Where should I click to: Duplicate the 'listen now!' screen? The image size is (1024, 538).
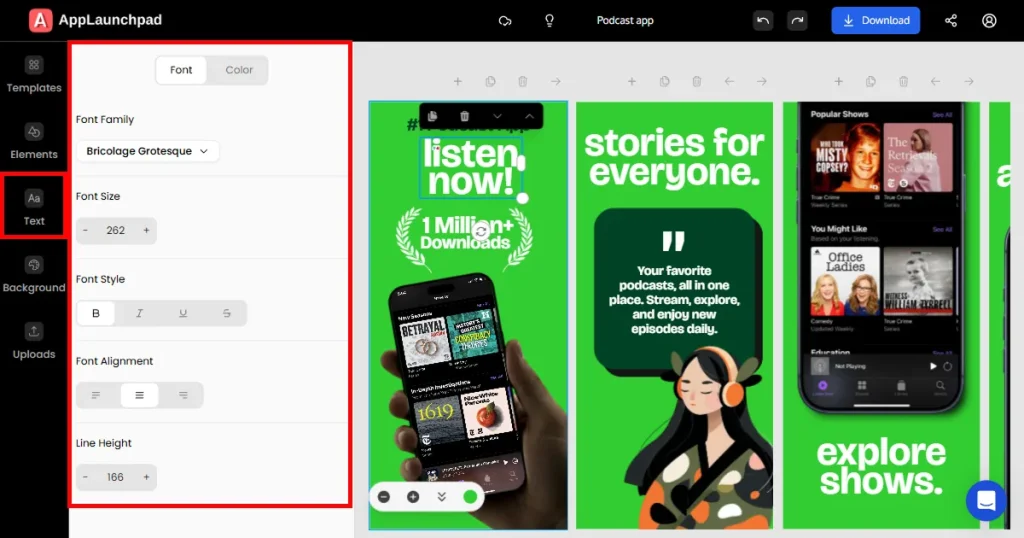tap(490, 82)
